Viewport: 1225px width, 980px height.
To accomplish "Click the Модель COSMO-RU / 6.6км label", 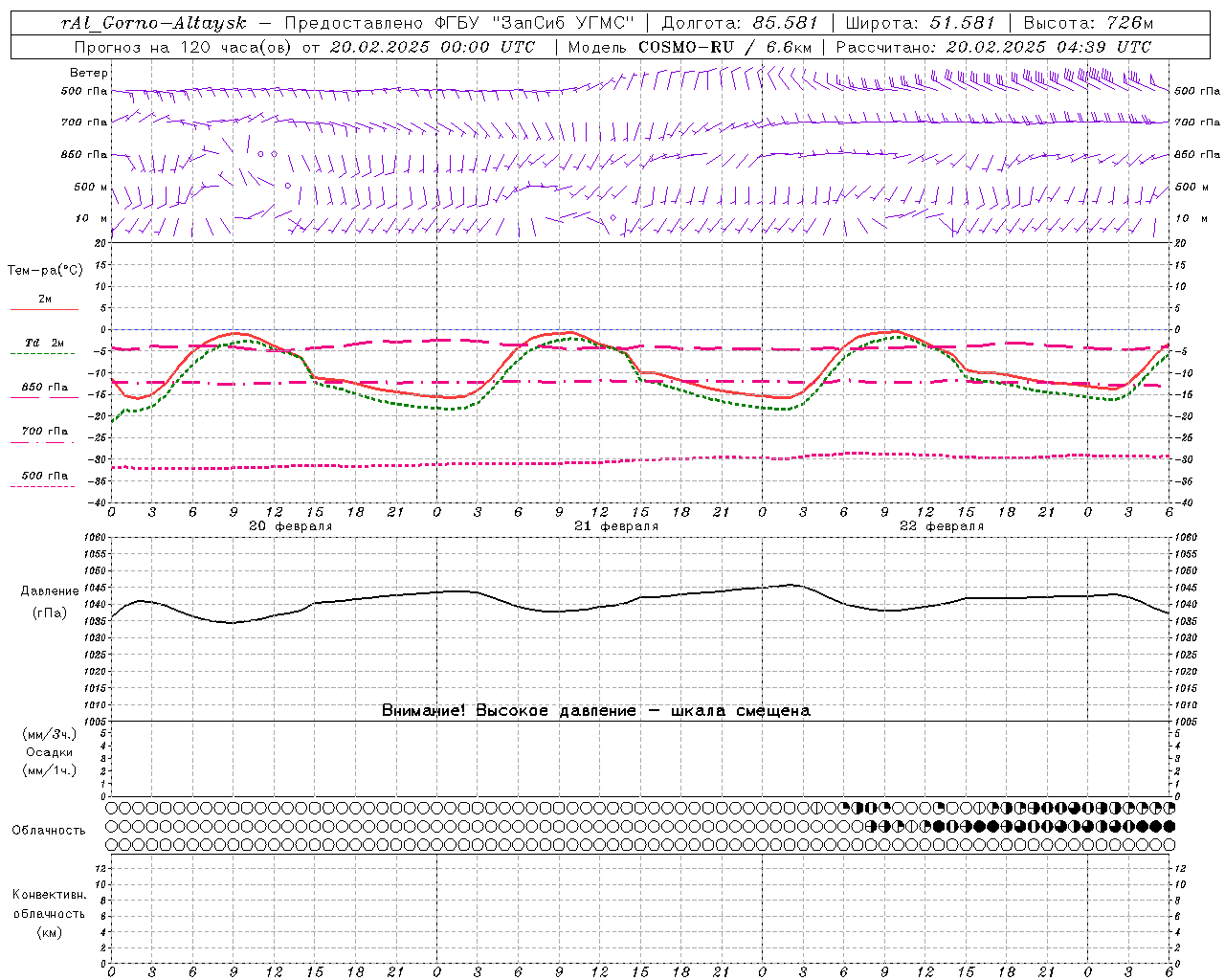I will 689,47.
